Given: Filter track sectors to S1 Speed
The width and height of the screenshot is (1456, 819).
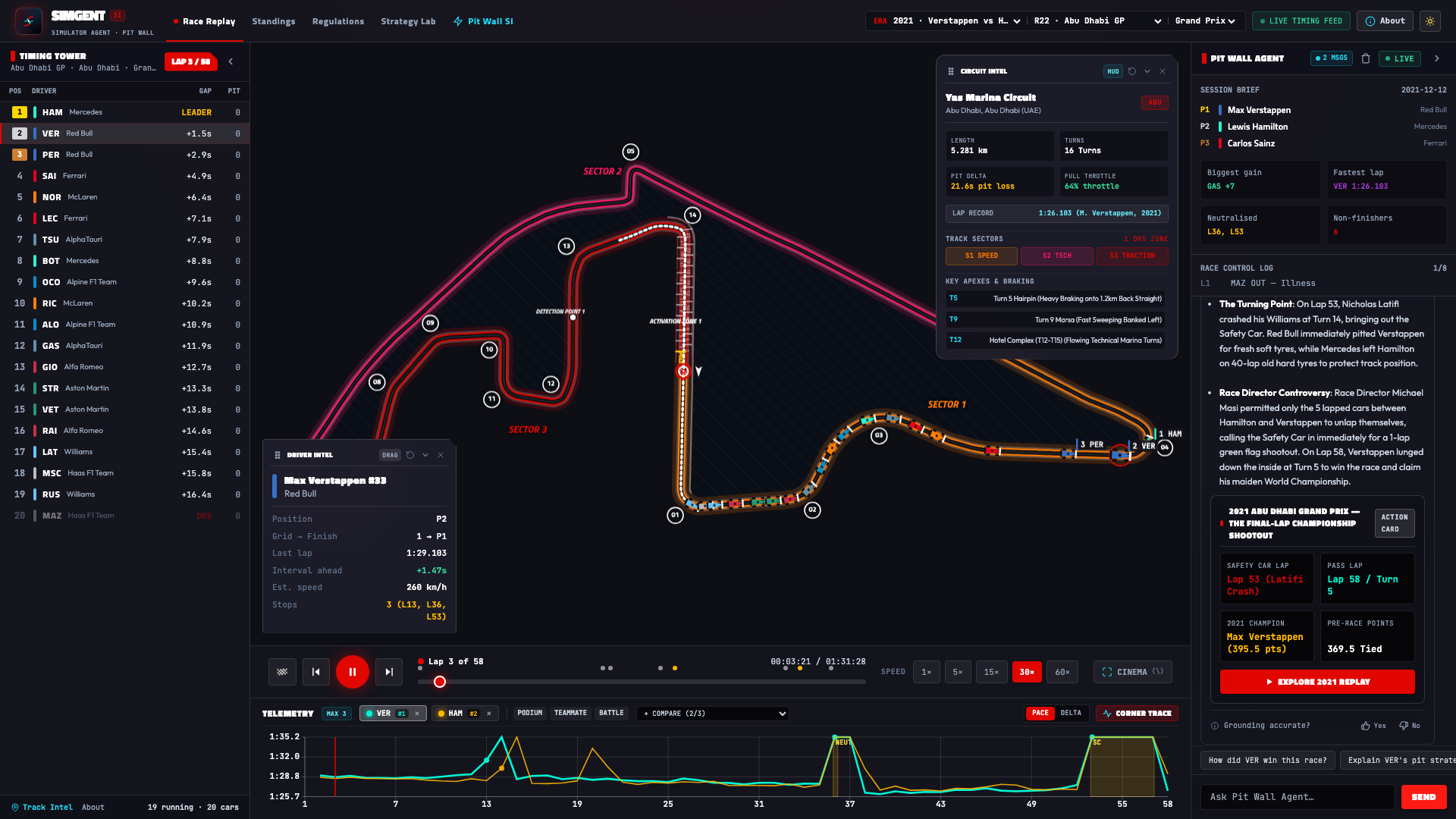Looking at the screenshot, I should [981, 256].
